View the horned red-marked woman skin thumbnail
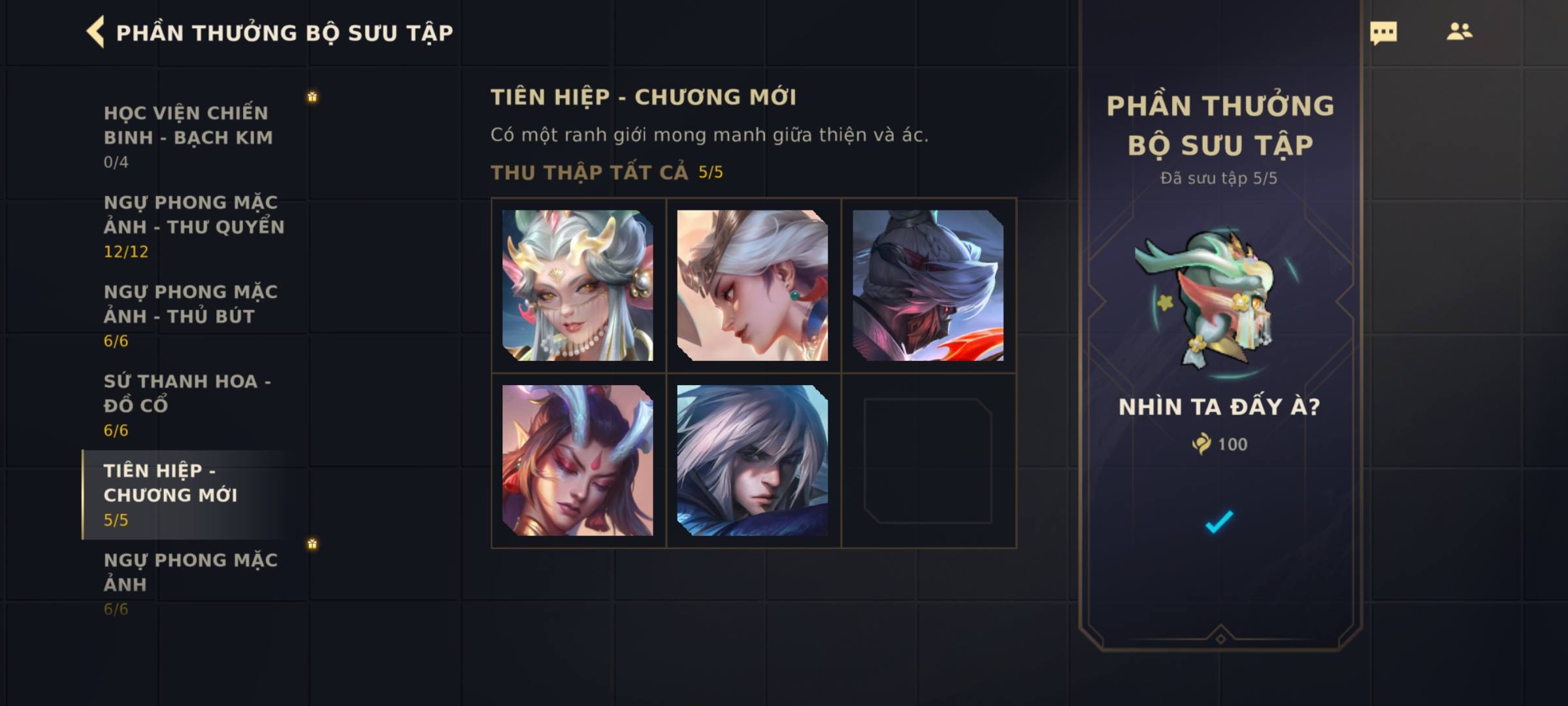Image resolution: width=1568 pixels, height=706 pixels. 578,460
